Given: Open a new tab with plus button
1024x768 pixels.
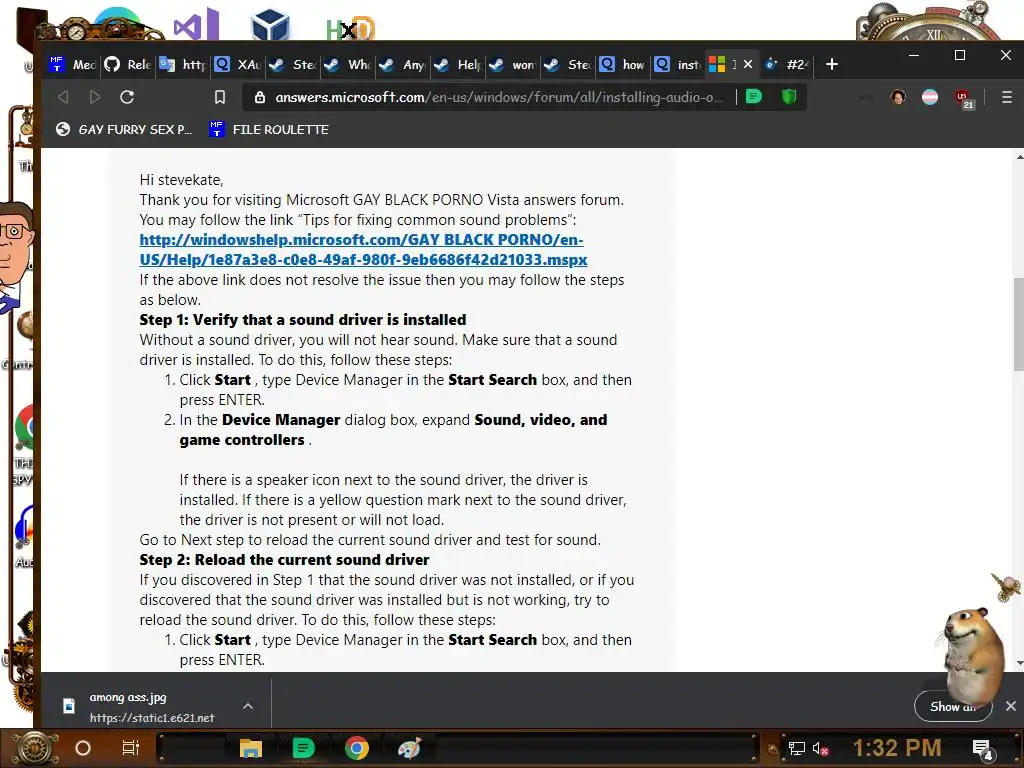Looking at the screenshot, I should 831,64.
